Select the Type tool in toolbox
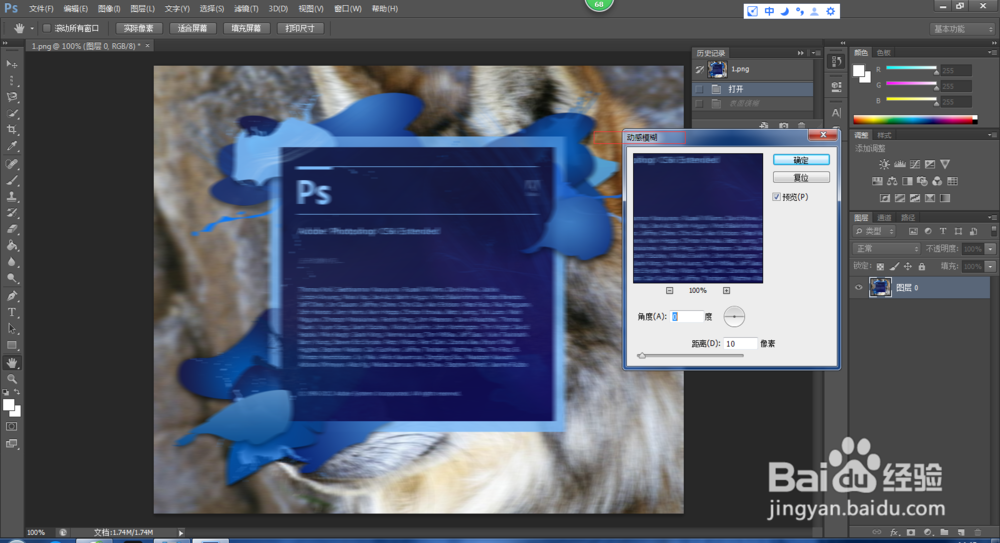 12,312
